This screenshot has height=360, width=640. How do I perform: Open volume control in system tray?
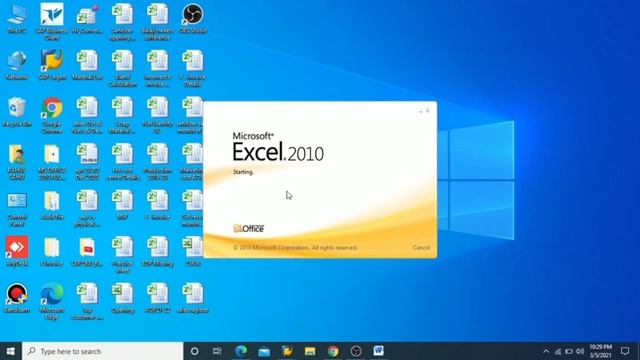coord(580,351)
